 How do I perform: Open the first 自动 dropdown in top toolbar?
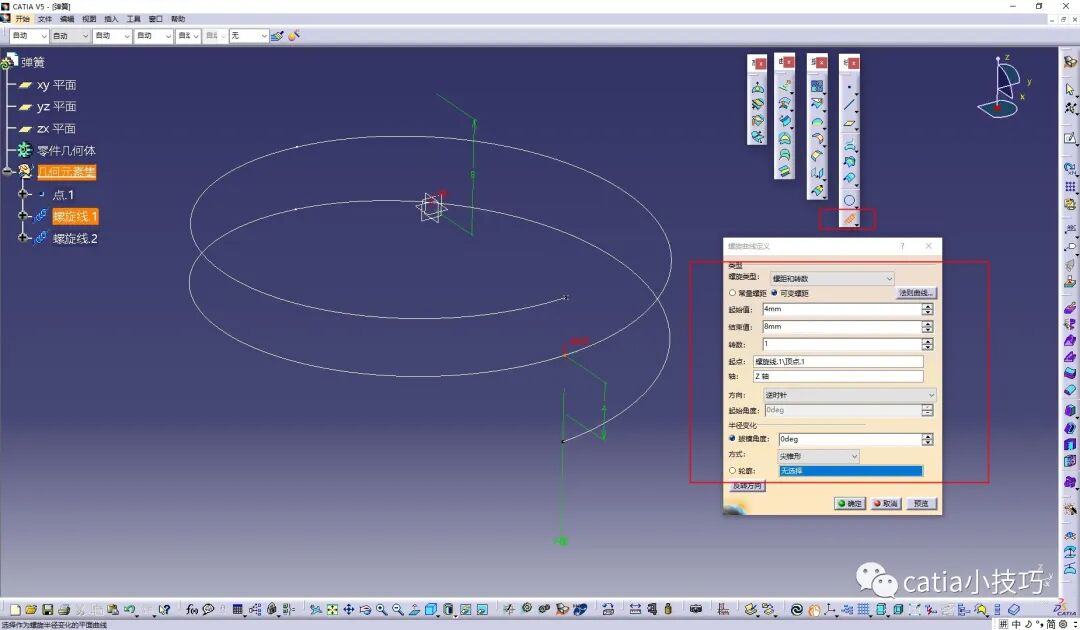pos(29,35)
